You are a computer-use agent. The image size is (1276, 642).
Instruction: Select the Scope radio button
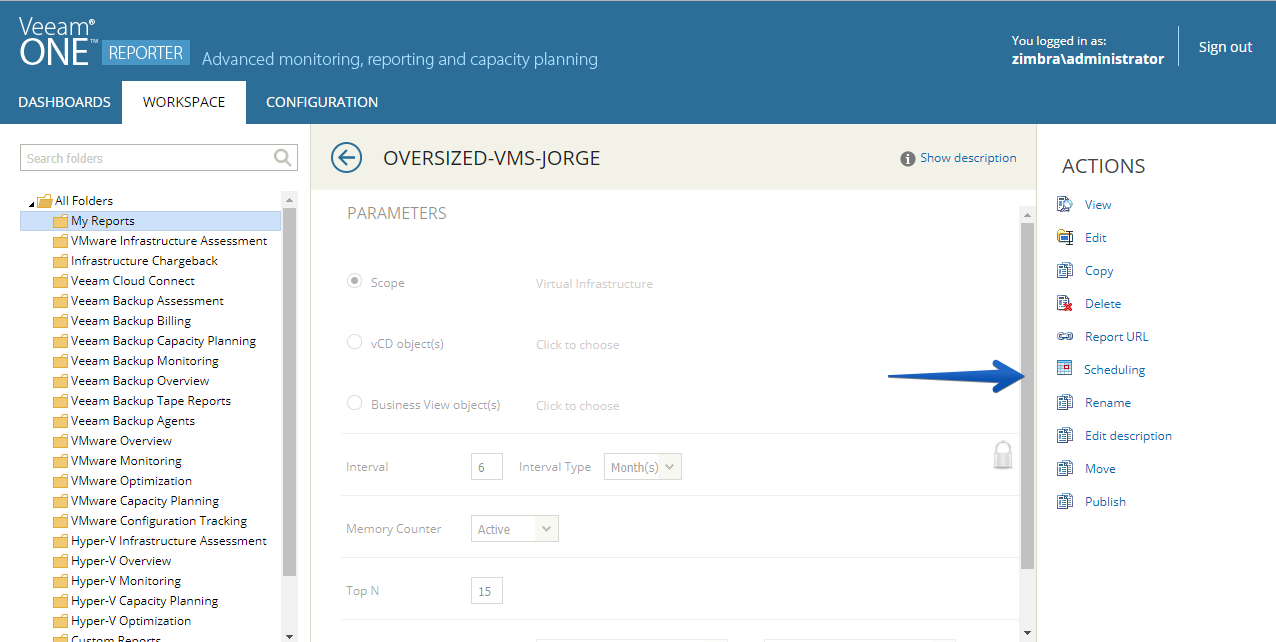pyautogui.click(x=354, y=281)
